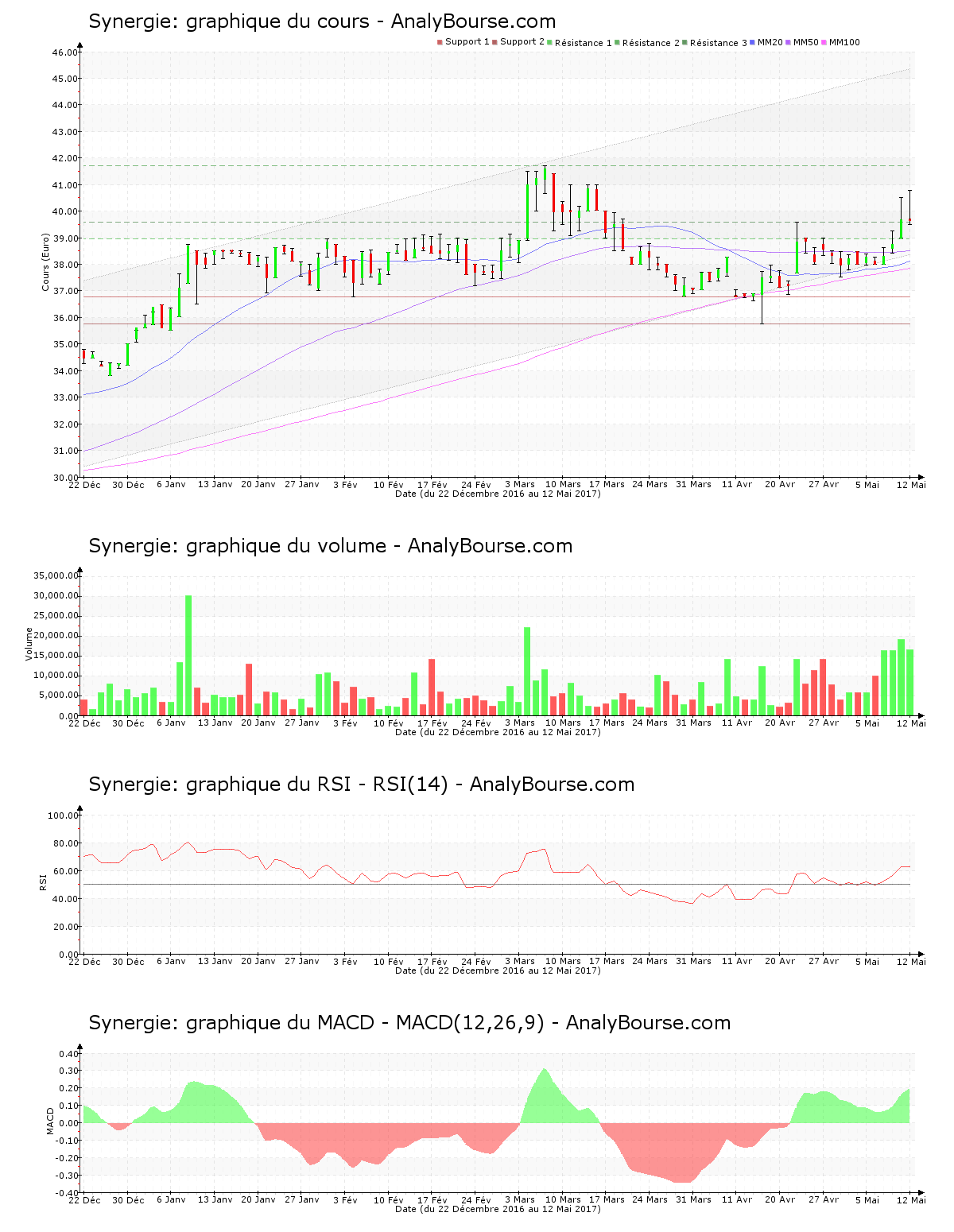Viewport: 954px width, 1232px height.
Task: Select the Support 2 legend label
Action: coord(522,42)
